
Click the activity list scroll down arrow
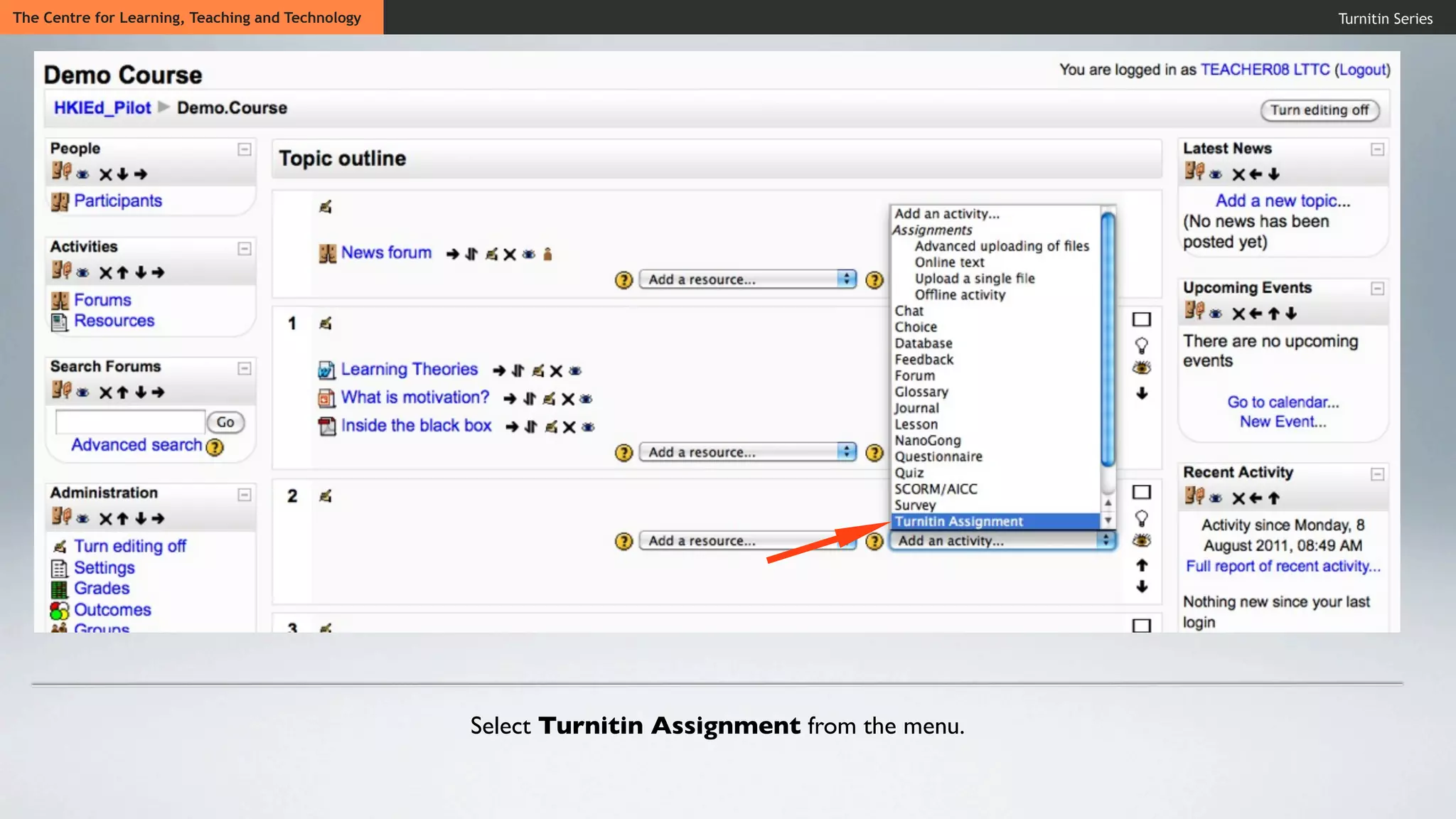(1108, 520)
